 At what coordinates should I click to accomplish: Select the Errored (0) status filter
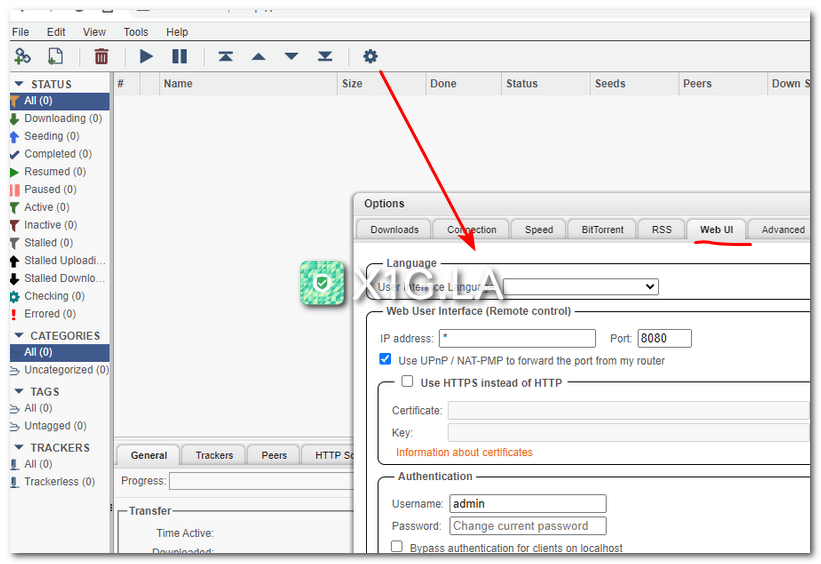59,314
